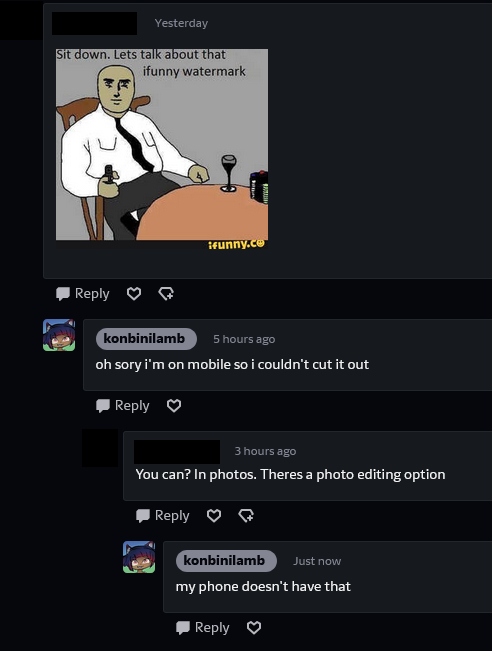Image resolution: width=492 pixels, height=651 pixels.
Task: Click the "Just now" timestamp
Action: point(317,561)
